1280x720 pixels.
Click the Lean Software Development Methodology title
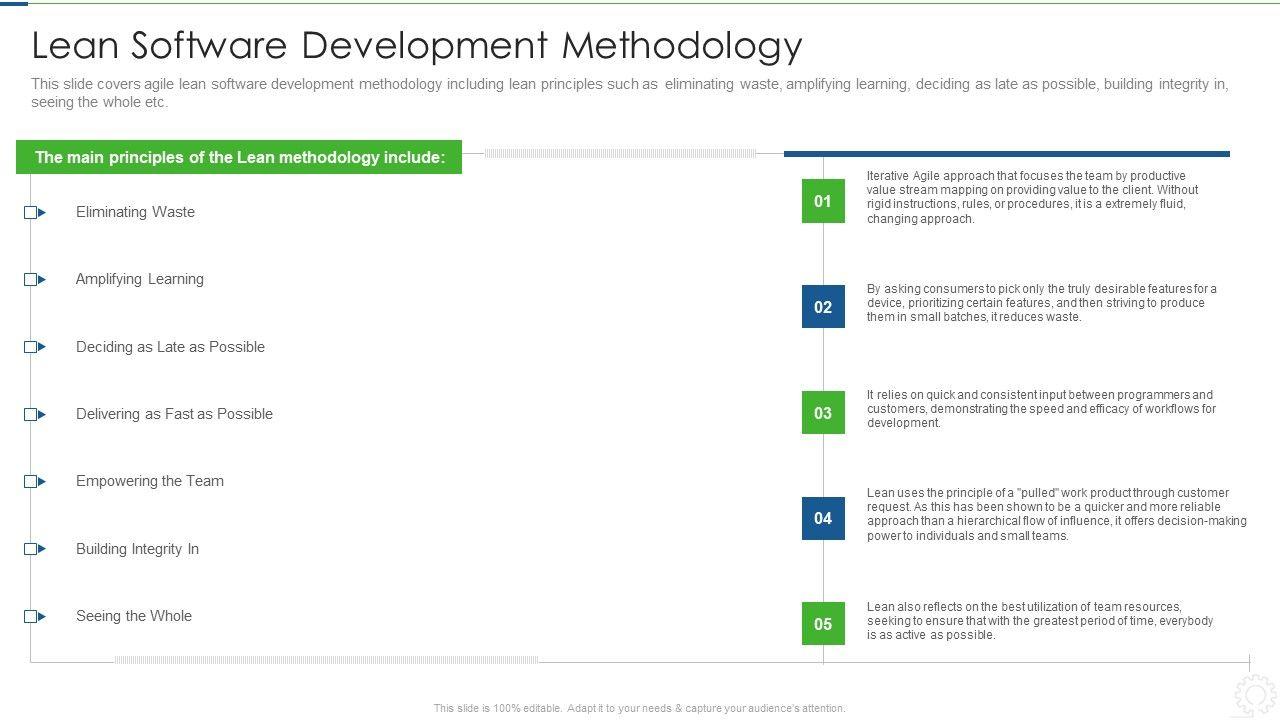(417, 46)
